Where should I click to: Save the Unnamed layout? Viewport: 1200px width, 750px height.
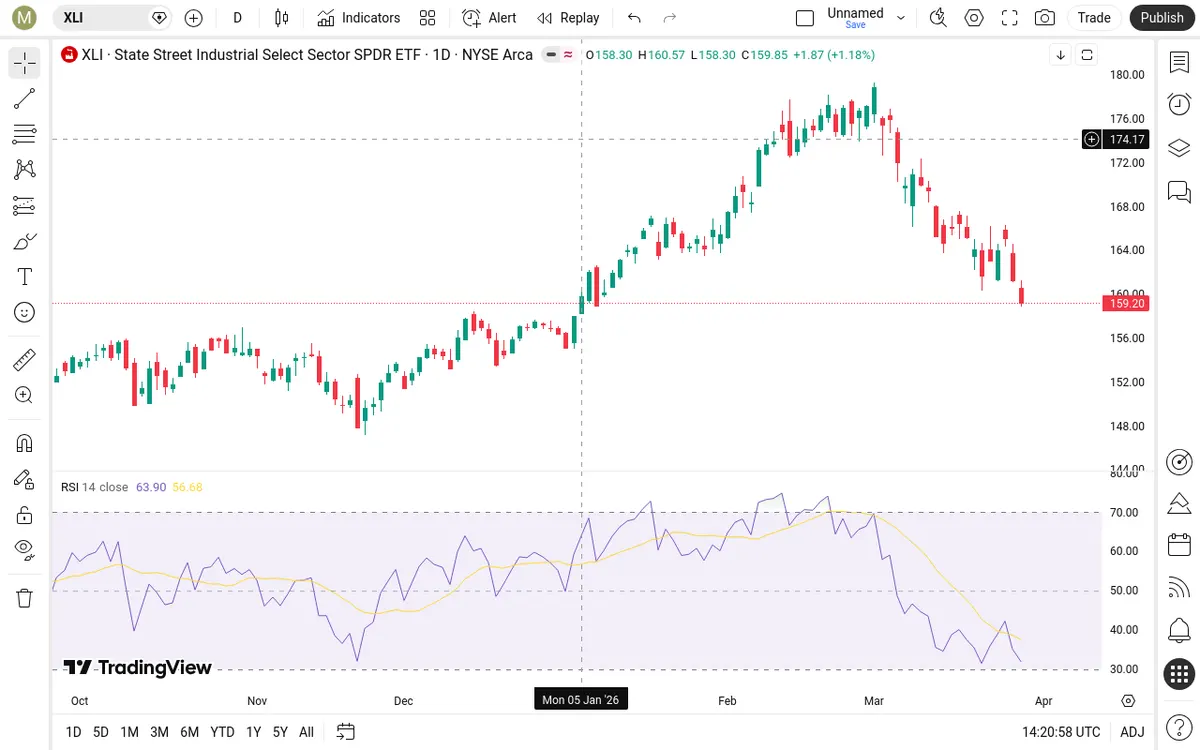tap(855, 18)
